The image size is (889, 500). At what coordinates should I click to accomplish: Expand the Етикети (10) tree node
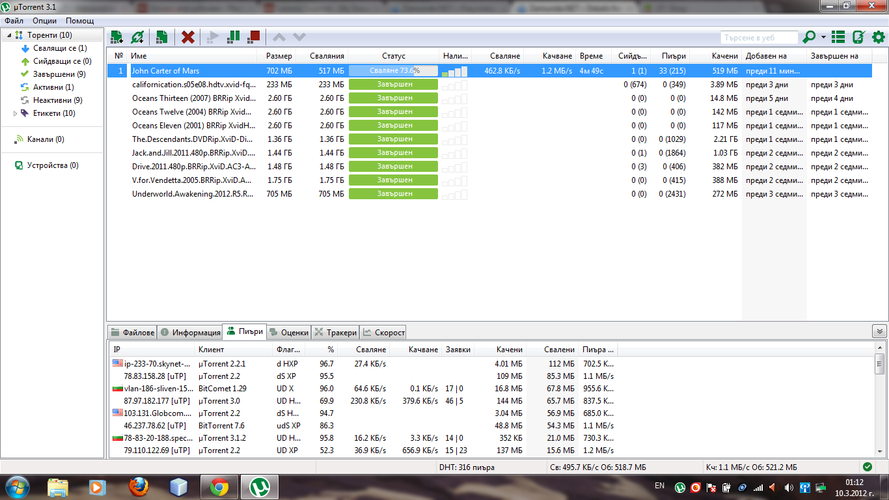[15, 113]
